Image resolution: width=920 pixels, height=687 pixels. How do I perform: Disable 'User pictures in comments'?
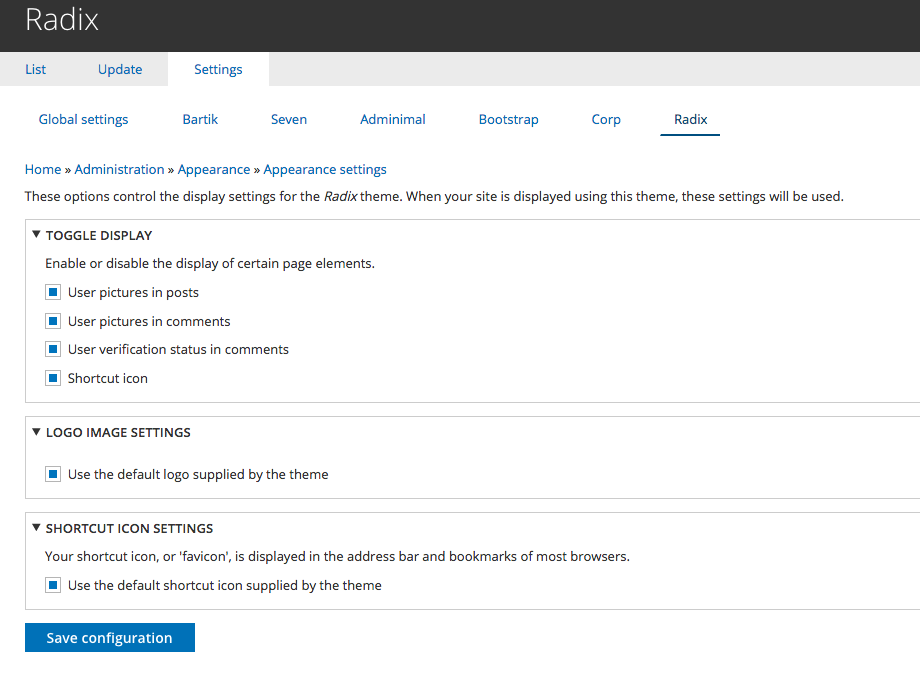point(52,321)
